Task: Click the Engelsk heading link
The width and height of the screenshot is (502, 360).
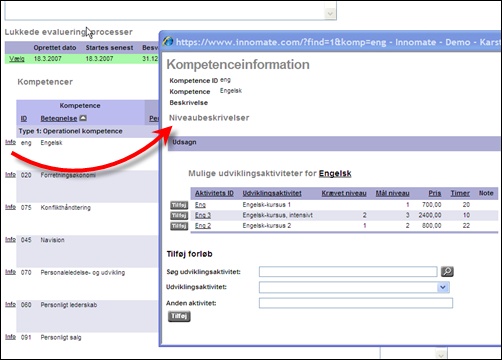Action: [x=335, y=173]
